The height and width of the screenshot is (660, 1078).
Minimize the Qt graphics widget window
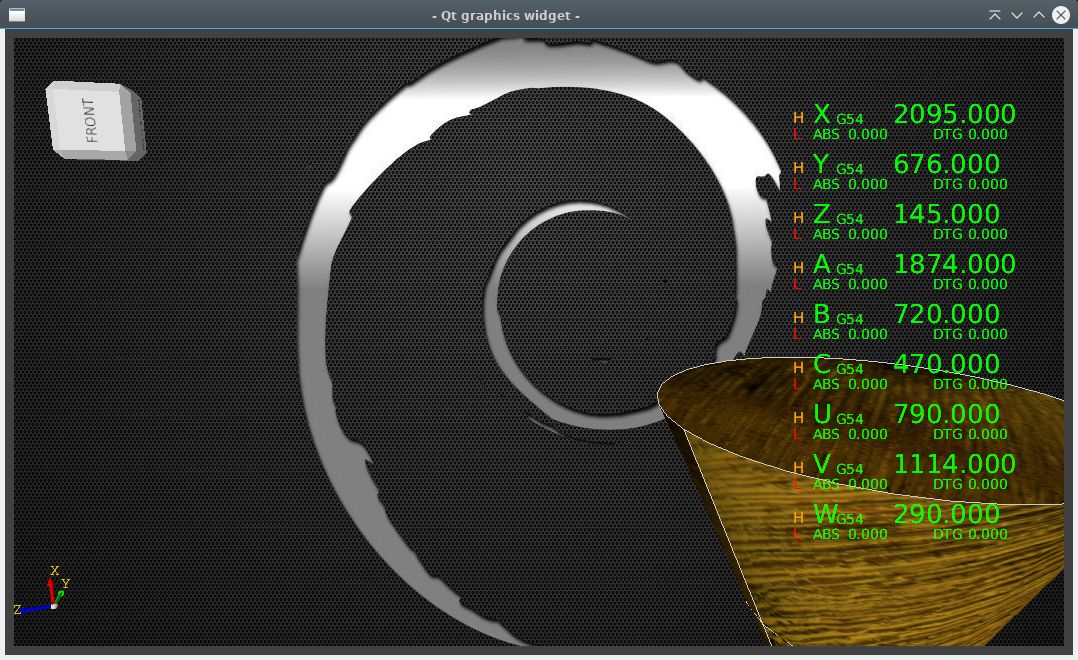pos(1017,15)
